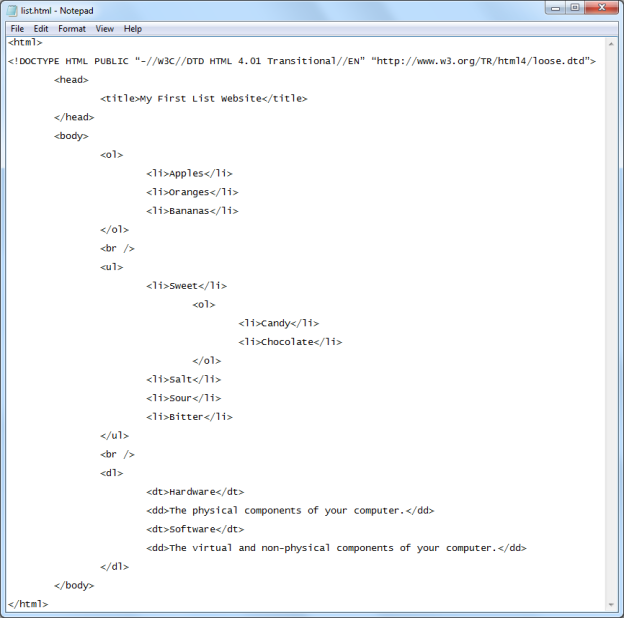The width and height of the screenshot is (624, 618).
Task: Click the vertical scrollbar up arrow
Action: [611, 44]
